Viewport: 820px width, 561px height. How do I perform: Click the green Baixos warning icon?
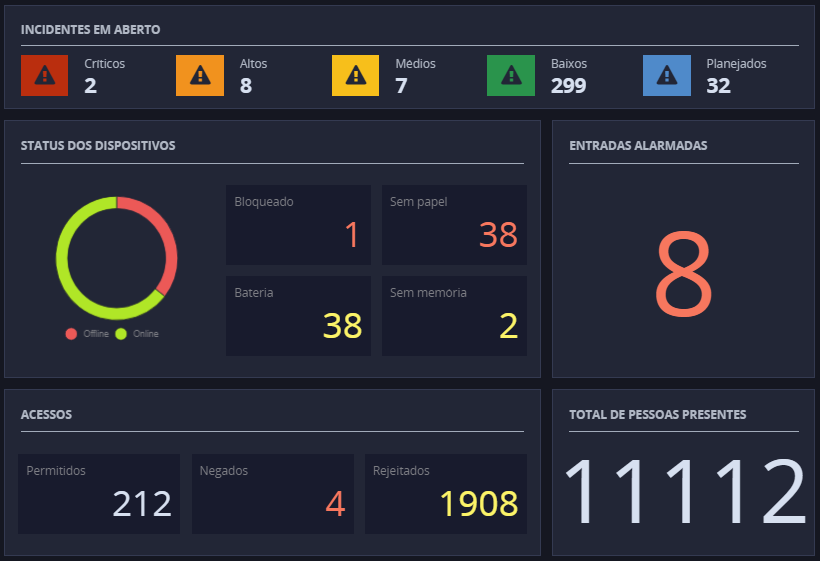(511, 75)
